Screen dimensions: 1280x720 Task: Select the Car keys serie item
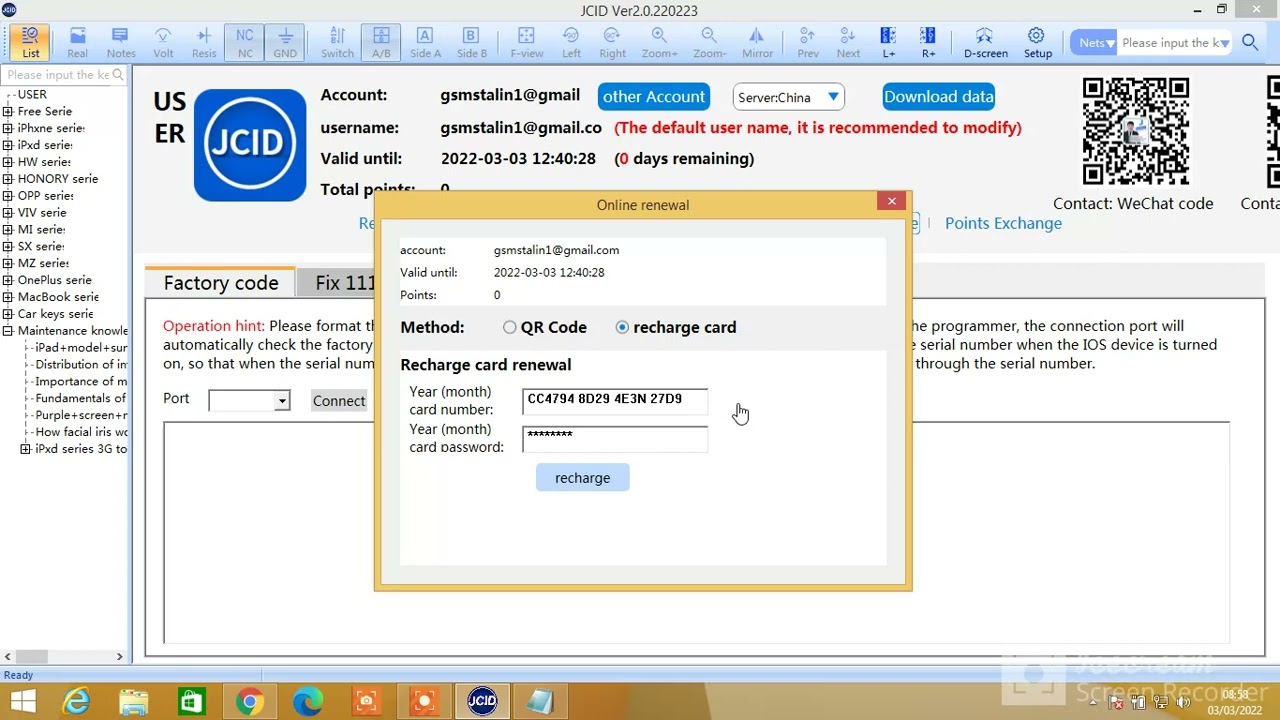point(55,314)
